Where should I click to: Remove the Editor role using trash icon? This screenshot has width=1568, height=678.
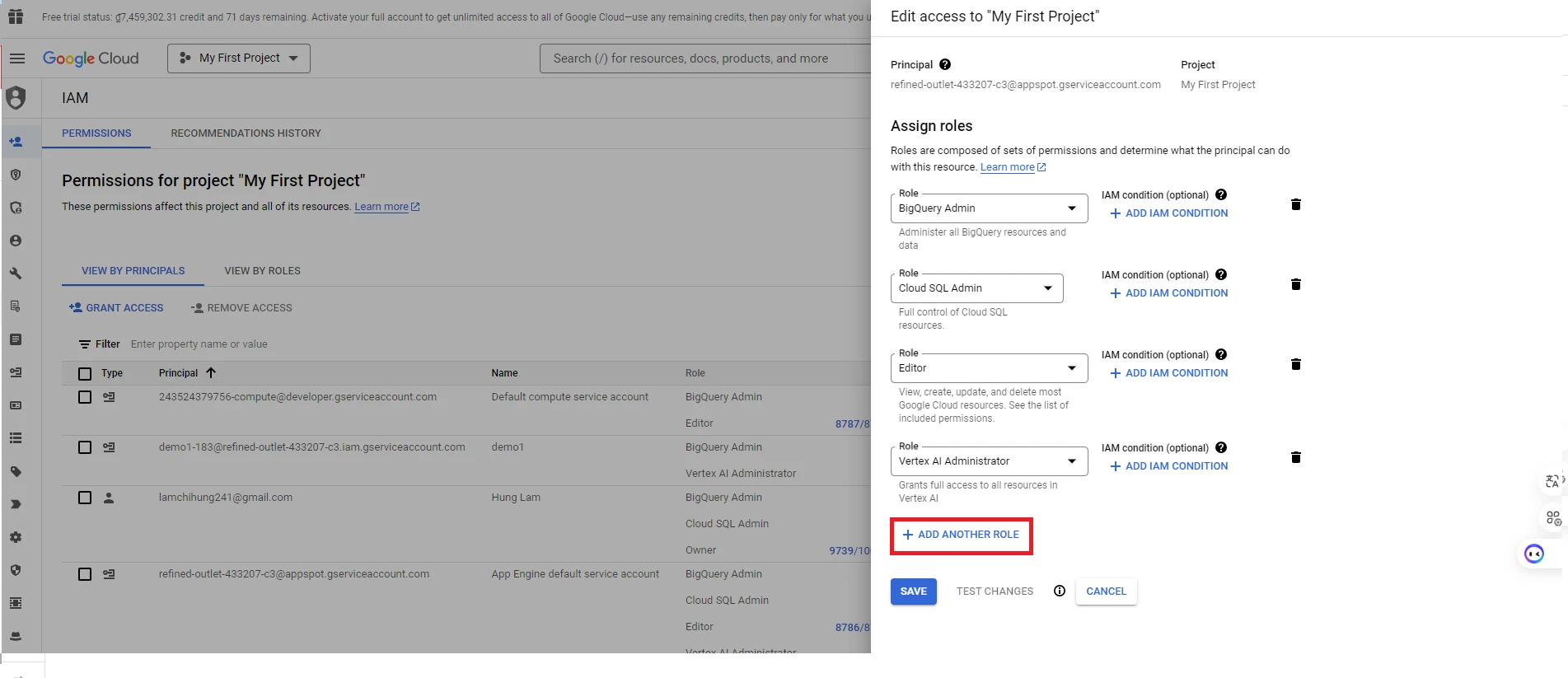click(x=1295, y=364)
